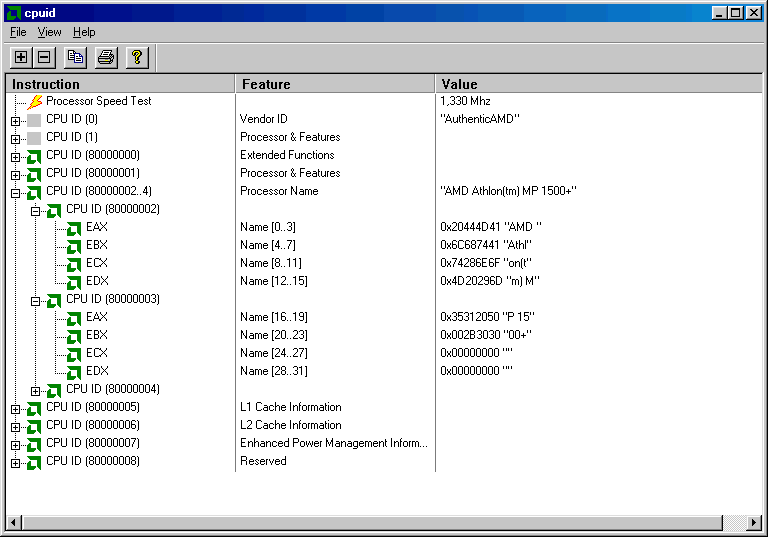Click the AMD icon beside CPU ID (80000002)
The image size is (768, 537).
click(54, 211)
